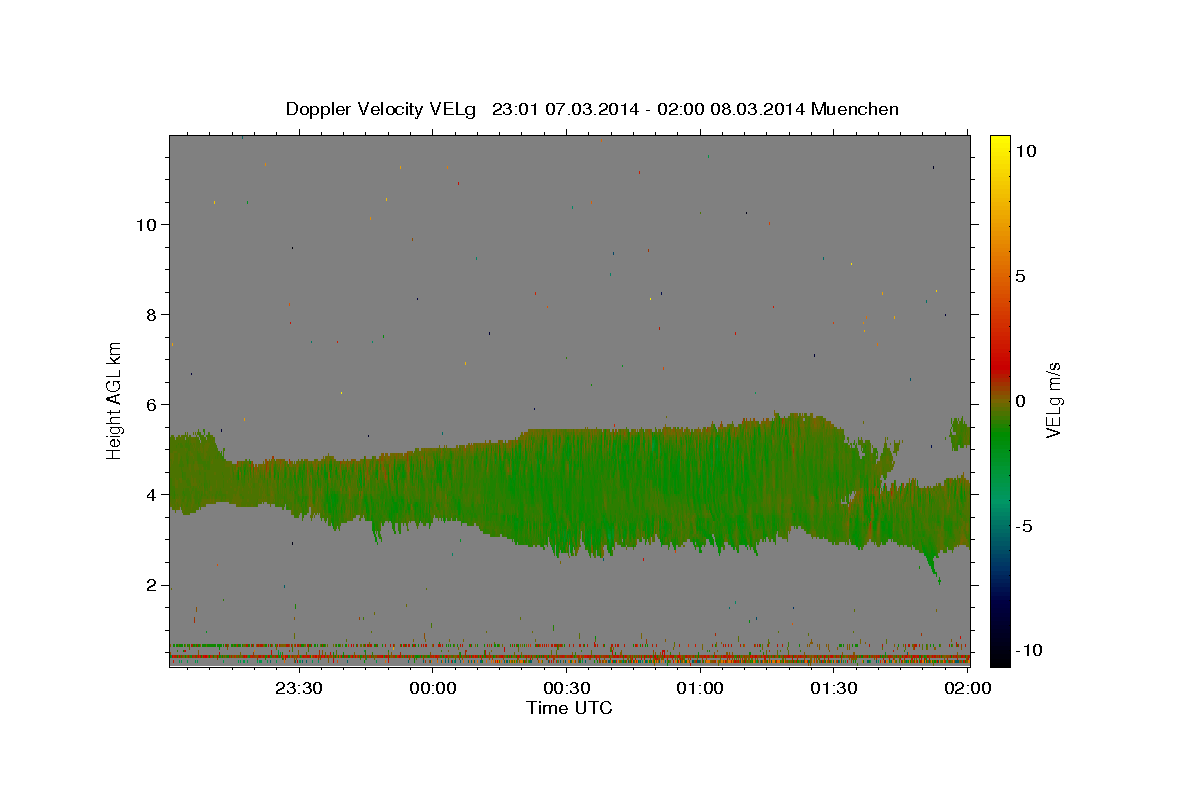The width and height of the screenshot is (1200, 800).
Task: Click the colorbar value -10 at bottom
Action: tap(1028, 650)
